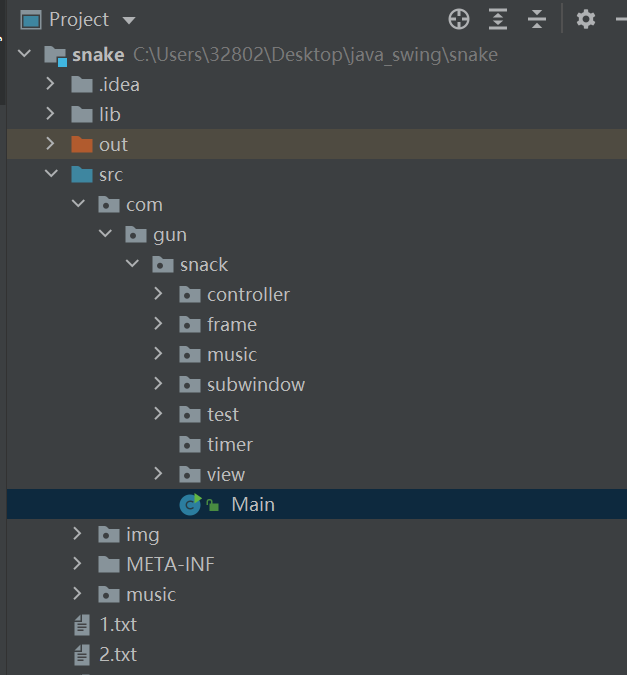Expand the .idea folder
The image size is (627, 675).
50,85
